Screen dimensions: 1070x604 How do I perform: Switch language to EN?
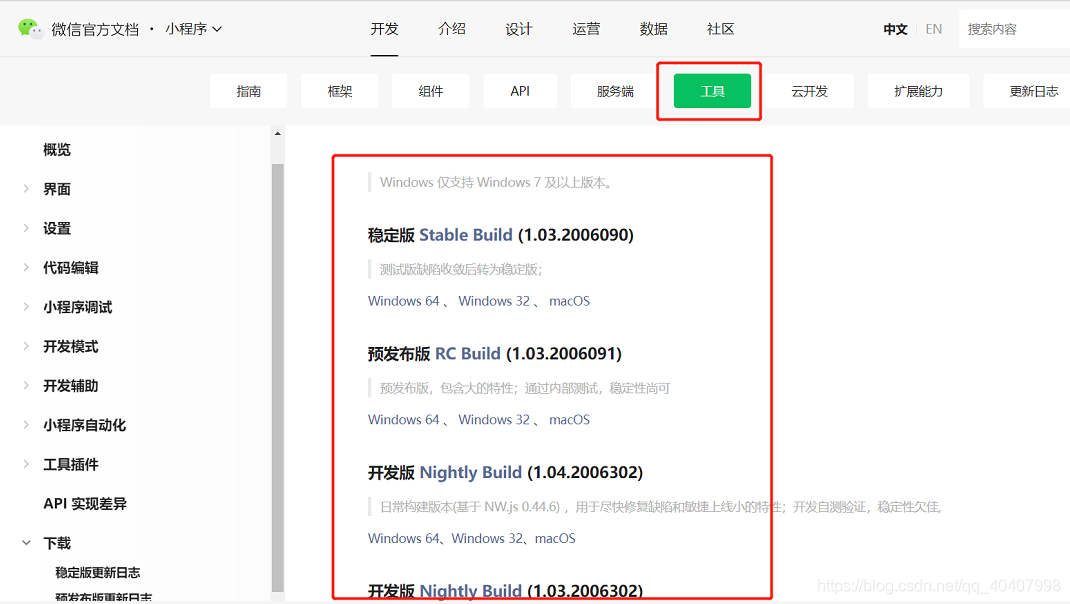tap(934, 29)
